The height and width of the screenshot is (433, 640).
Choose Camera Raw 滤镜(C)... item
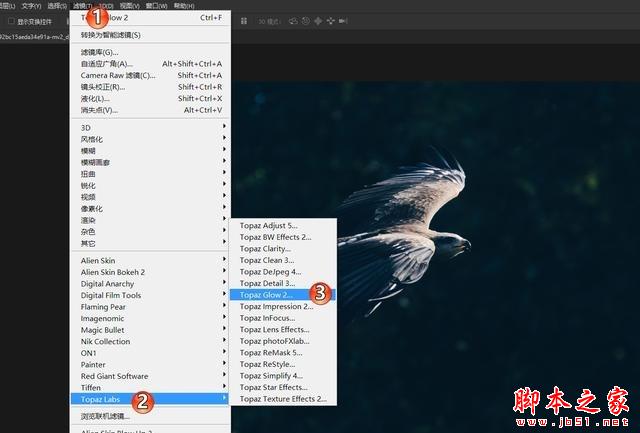[x=150, y=75]
